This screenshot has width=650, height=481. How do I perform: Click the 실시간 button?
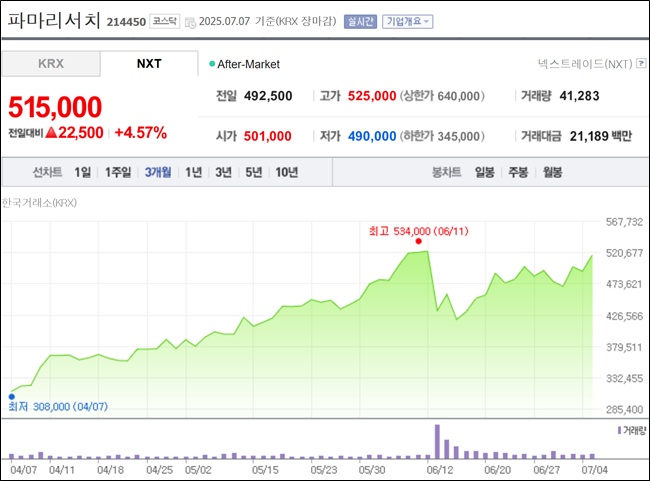click(360, 22)
